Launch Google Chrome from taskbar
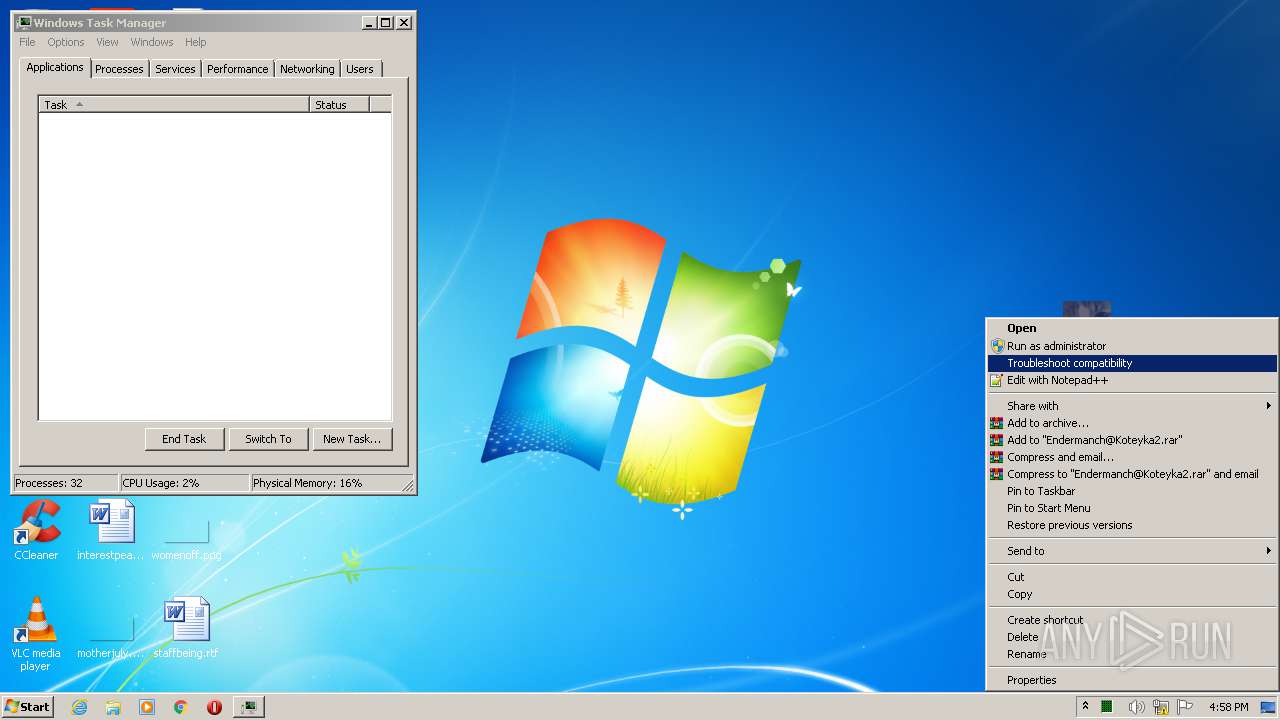 tap(181, 707)
